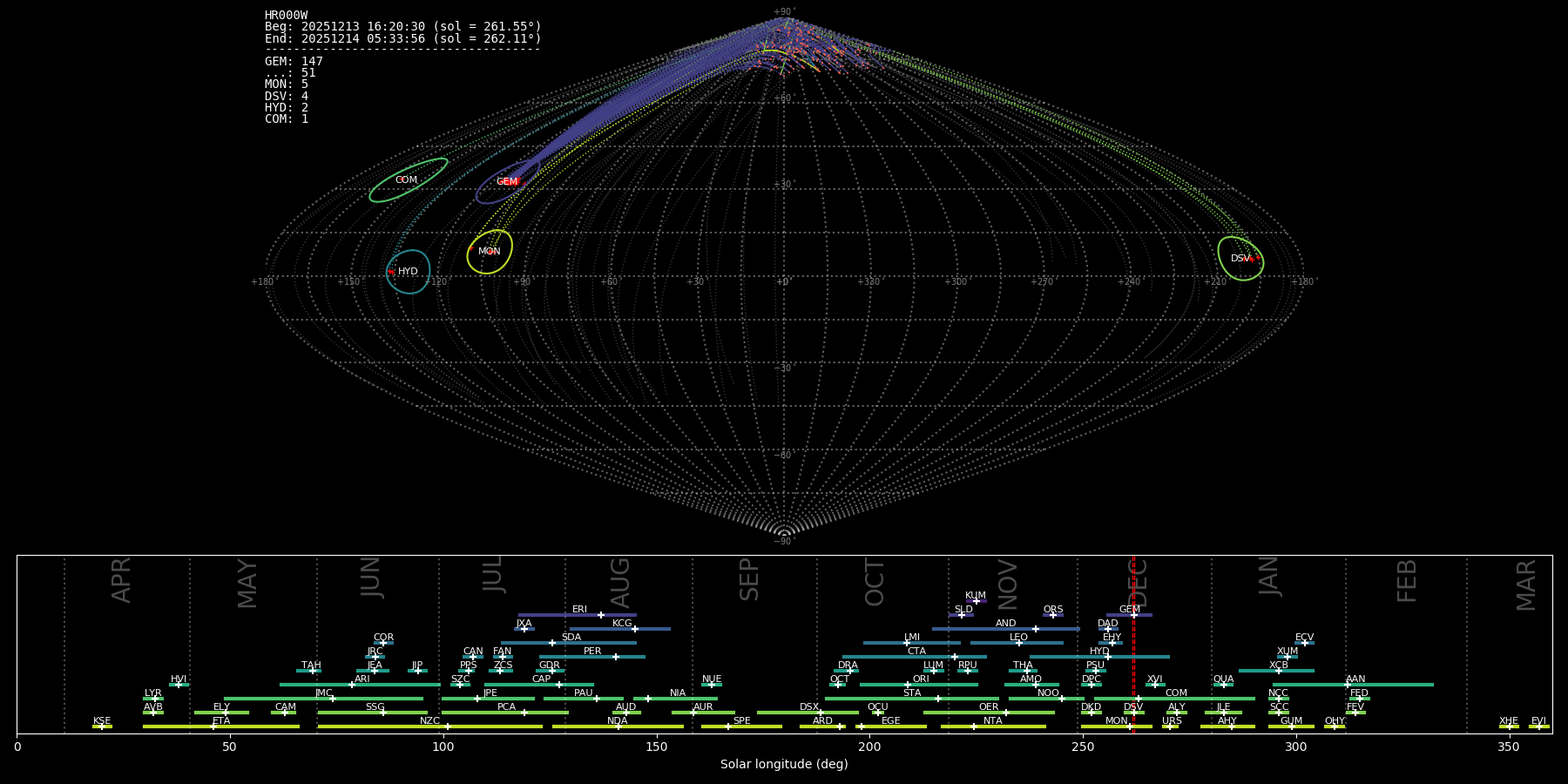Viewport: 1568px width, 784px height.
Task: Click the NZC shower bar
Action: point(430,727)
